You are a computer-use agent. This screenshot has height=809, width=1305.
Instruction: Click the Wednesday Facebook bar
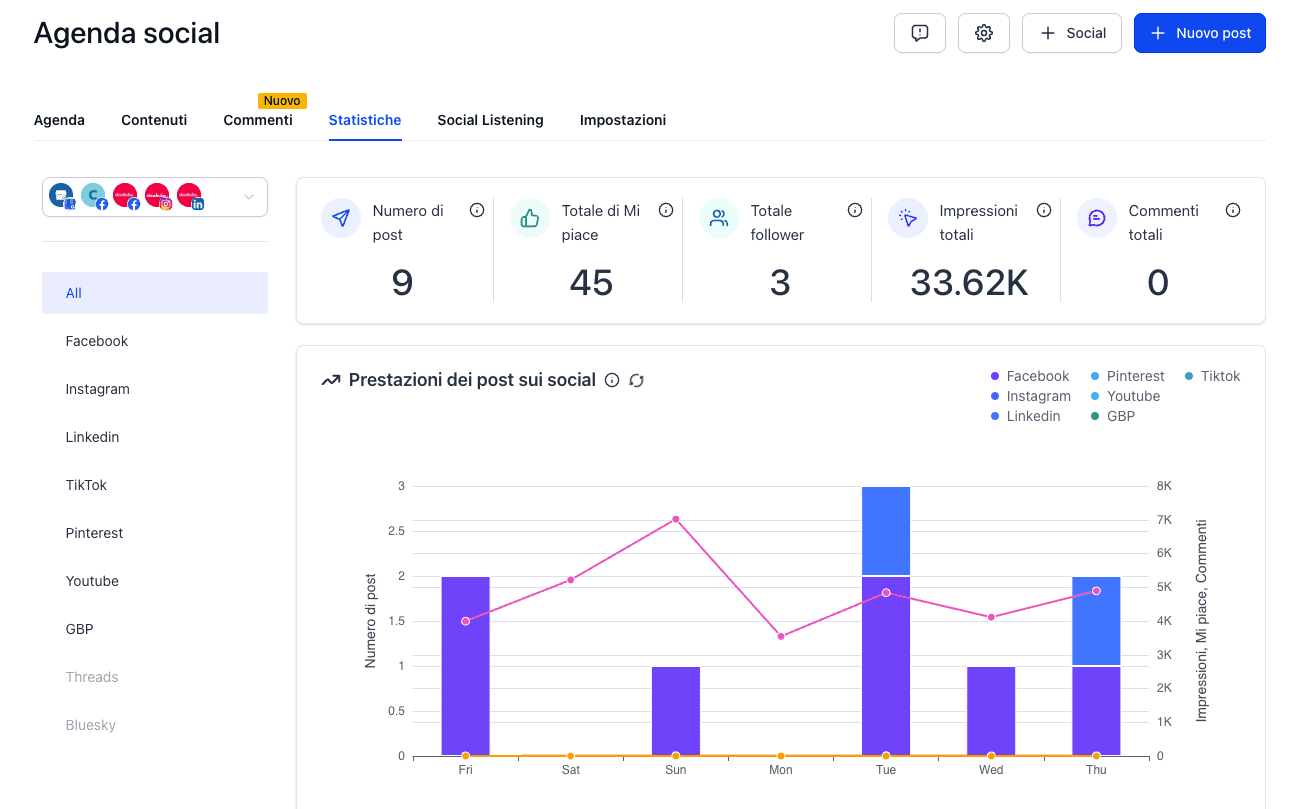click(991, 711)
